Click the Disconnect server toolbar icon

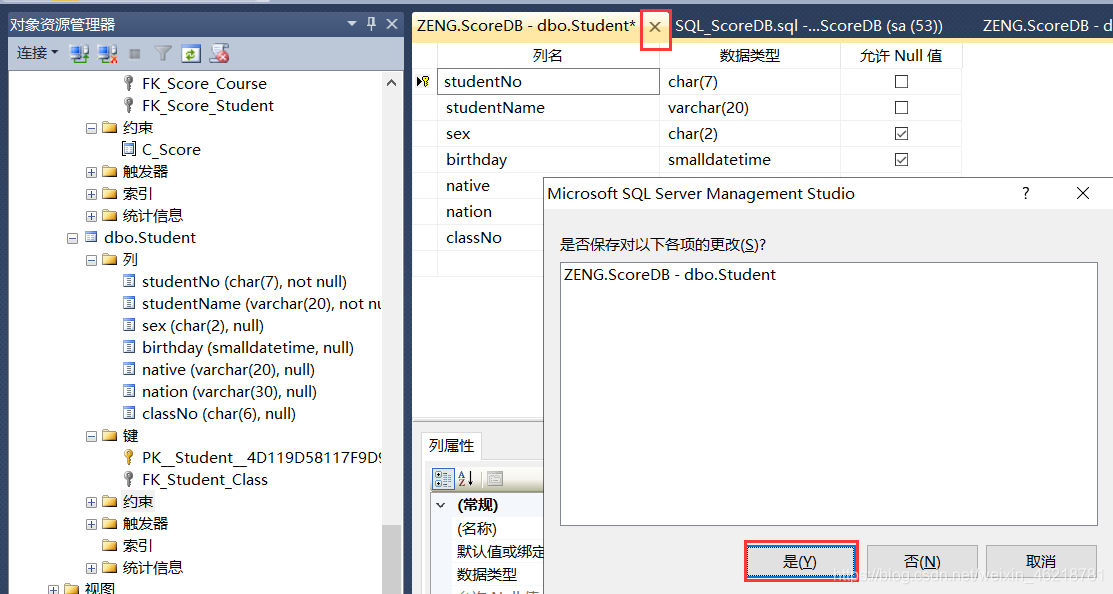(x=107, y=54)
